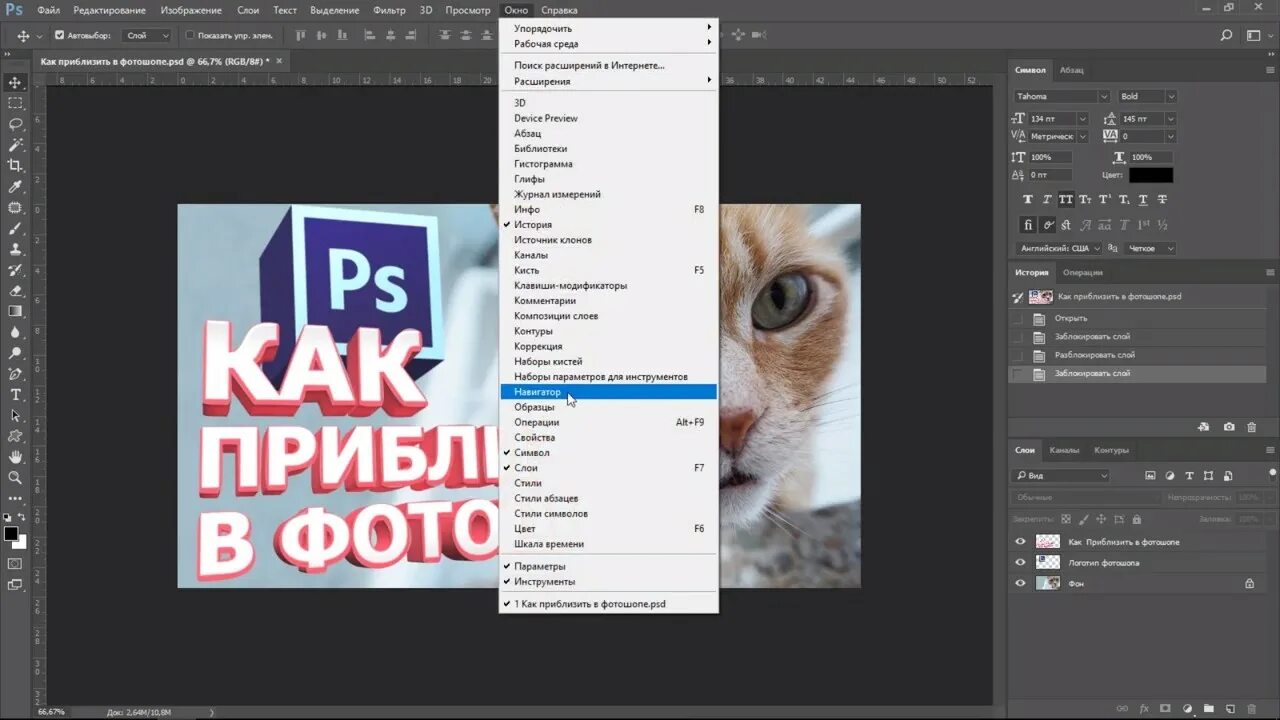The width and height of the screenshot is (1280, 720).
Task: Select the Clone Stamp tool
Action: click(15, 249)
